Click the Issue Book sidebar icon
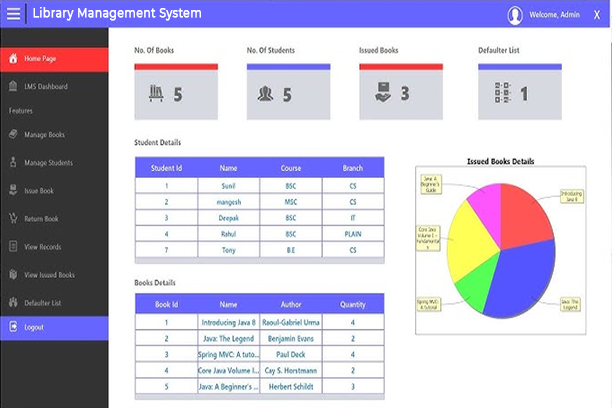612x408 pixels. coord(13,190)
